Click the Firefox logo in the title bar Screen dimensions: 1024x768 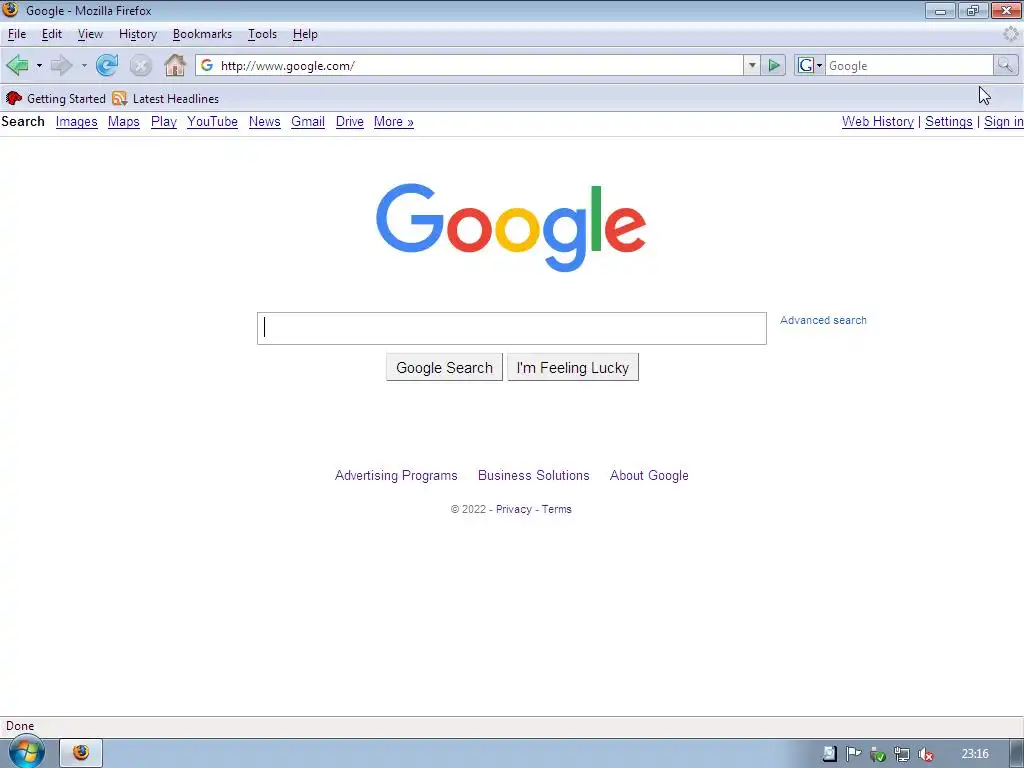click(x=10, y=10)
